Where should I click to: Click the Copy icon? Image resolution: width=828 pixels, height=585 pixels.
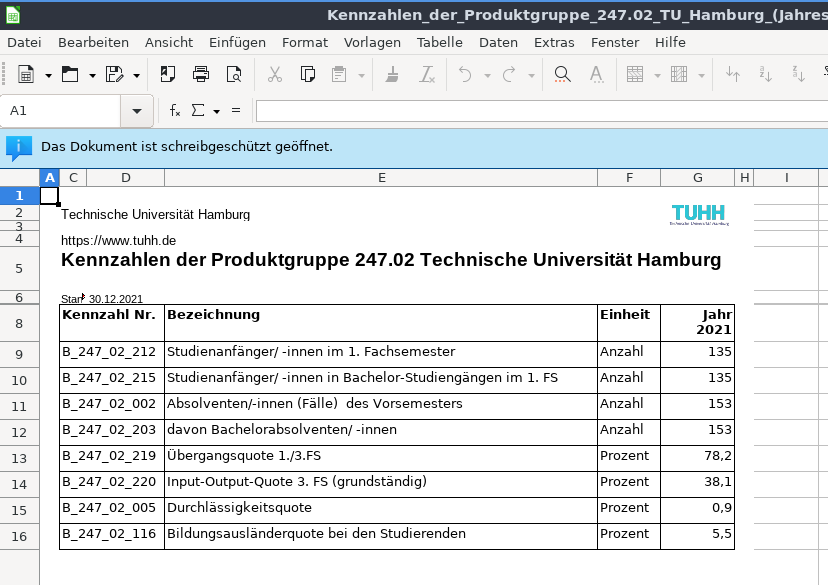pos(308,74)
